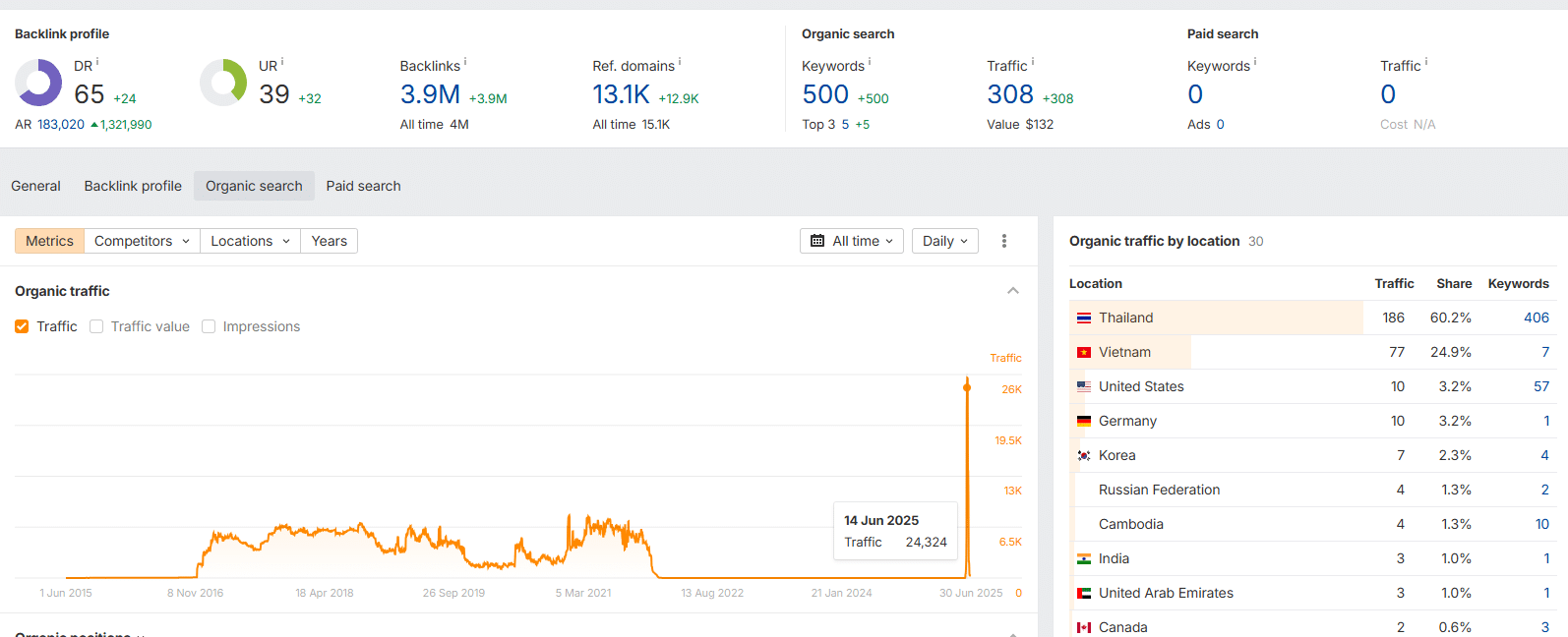1568x637 pixels.
Task: Open the three-dot chart options menu
Action: tap(1004, 241)
